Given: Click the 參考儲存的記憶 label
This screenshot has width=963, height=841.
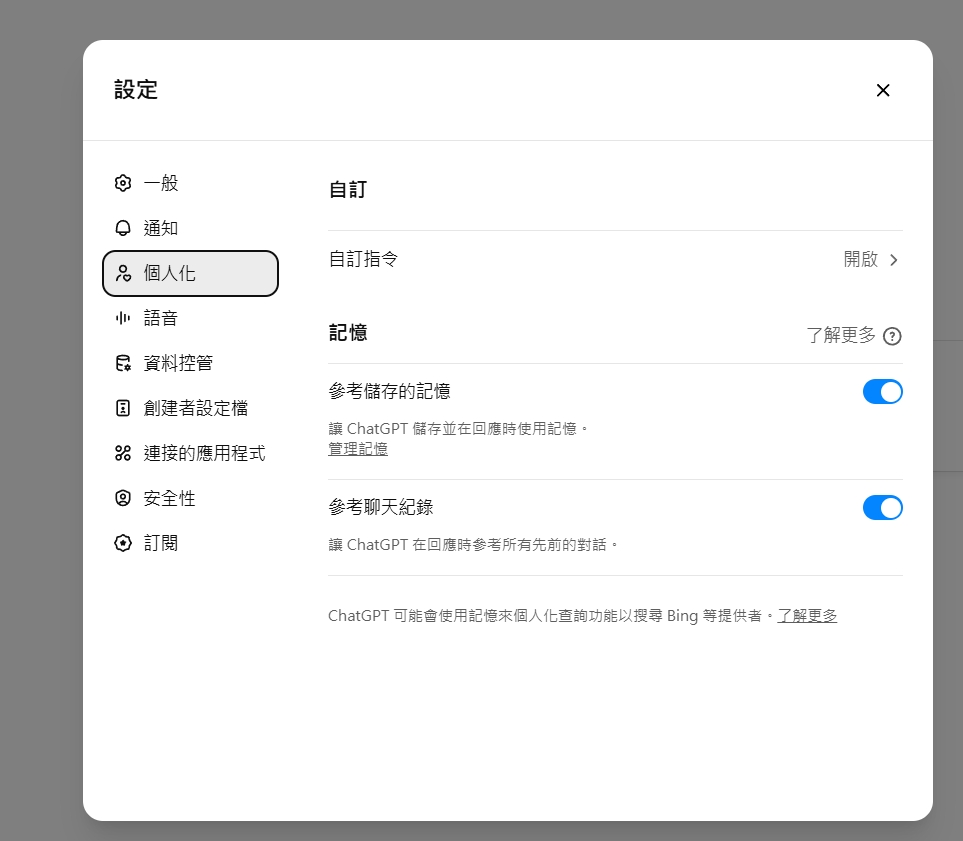Looking at the screenshot, I should (389, 391).
